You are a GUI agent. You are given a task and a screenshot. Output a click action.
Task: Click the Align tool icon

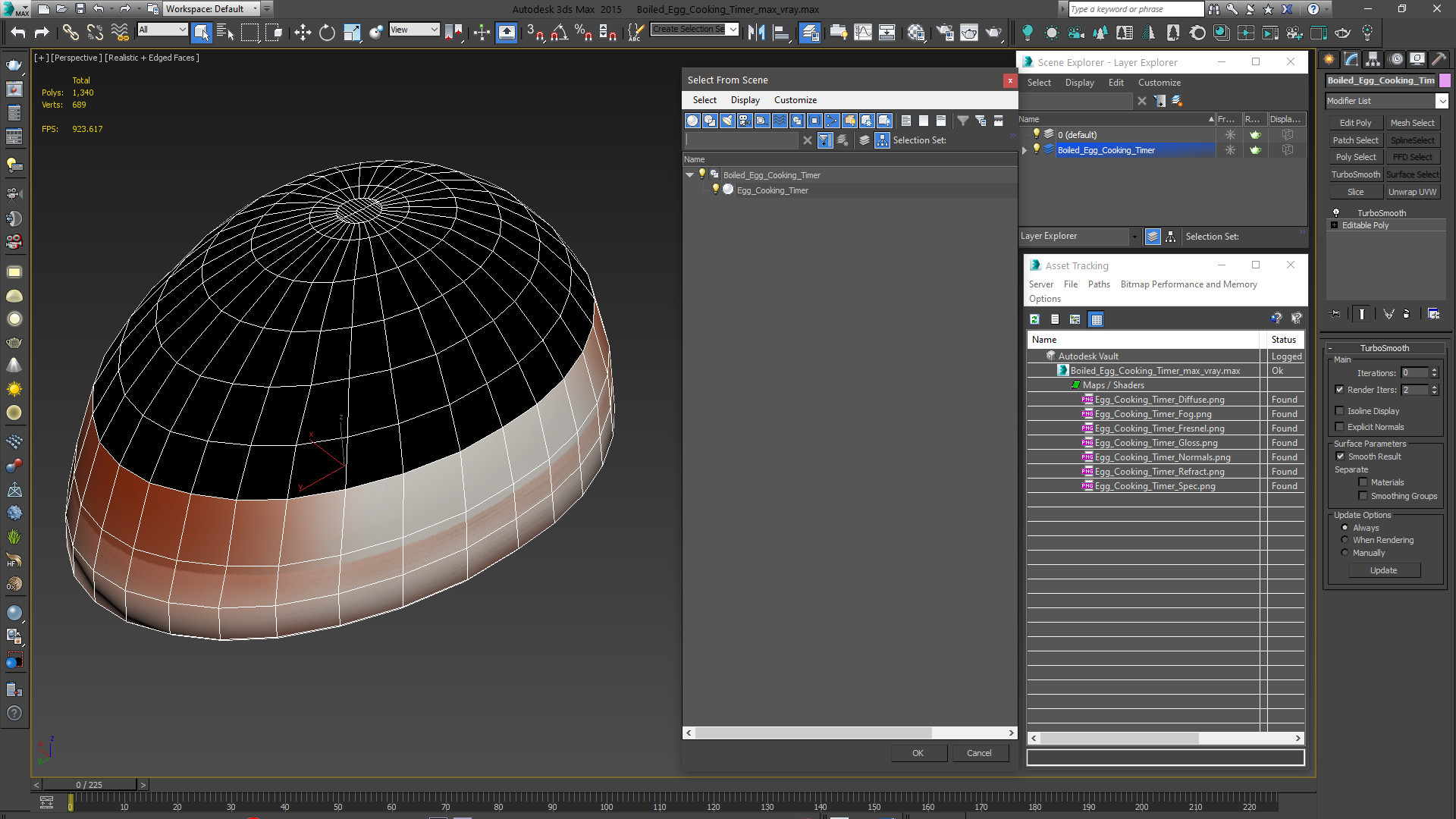(780, 32)
